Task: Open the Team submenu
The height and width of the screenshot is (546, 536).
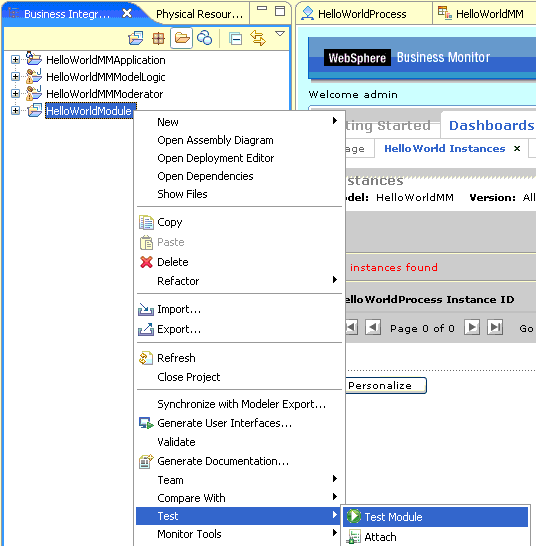Action: coord(239,480)
